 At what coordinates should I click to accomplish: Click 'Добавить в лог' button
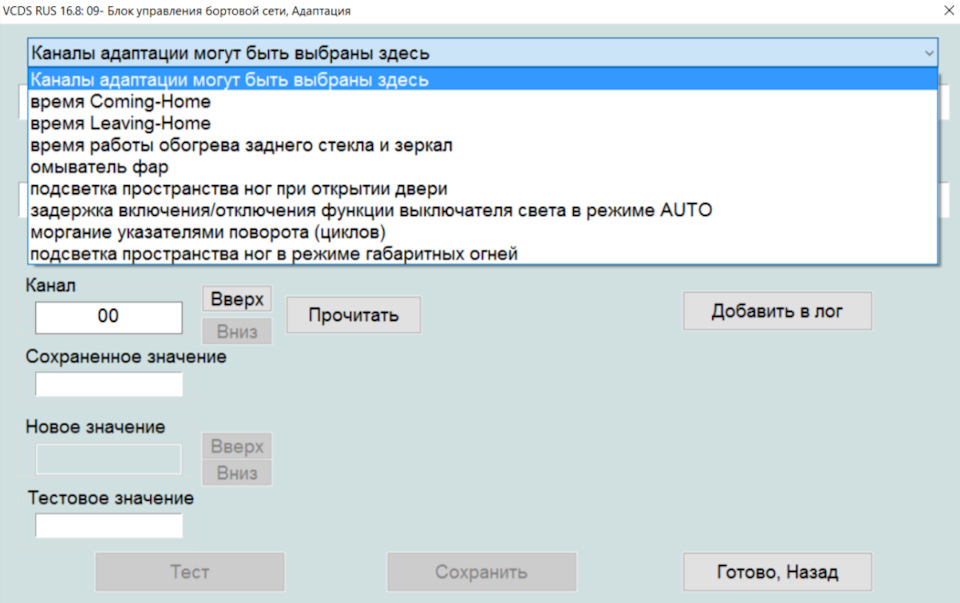click(777, 311)
